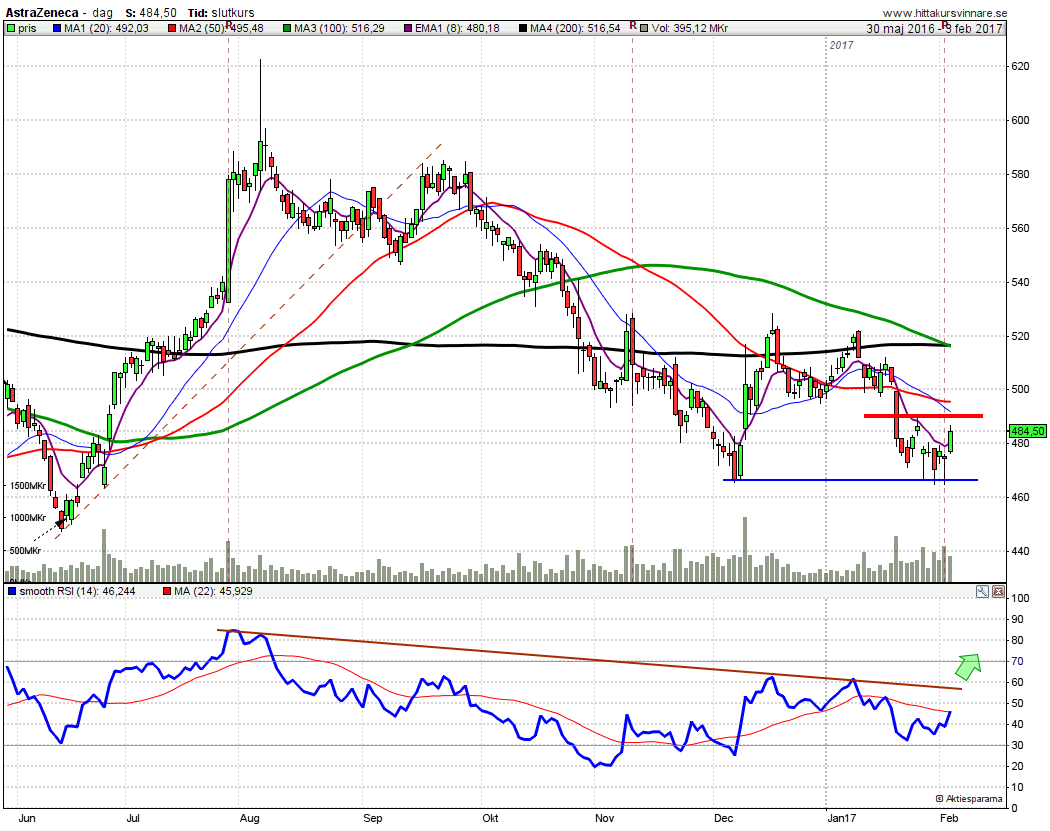Image resolution: width=1050 pixels, height=831 pixels.
Task: Click the blue smooth RSI (14) swatch
Action: click(x=11, y=591)
